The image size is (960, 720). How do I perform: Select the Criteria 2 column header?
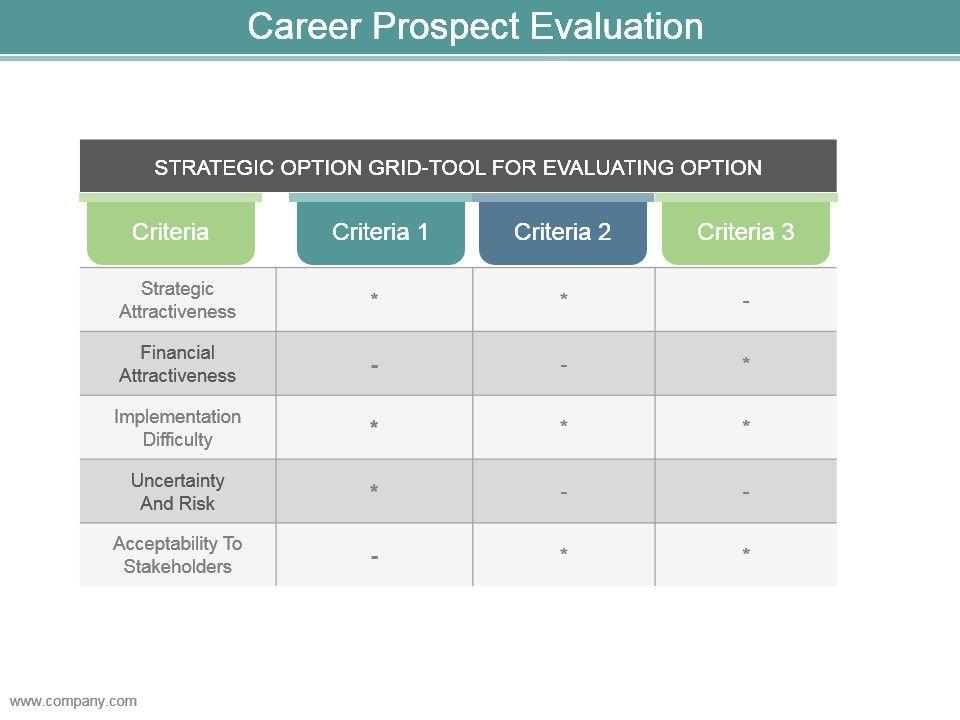coord(562,232)
